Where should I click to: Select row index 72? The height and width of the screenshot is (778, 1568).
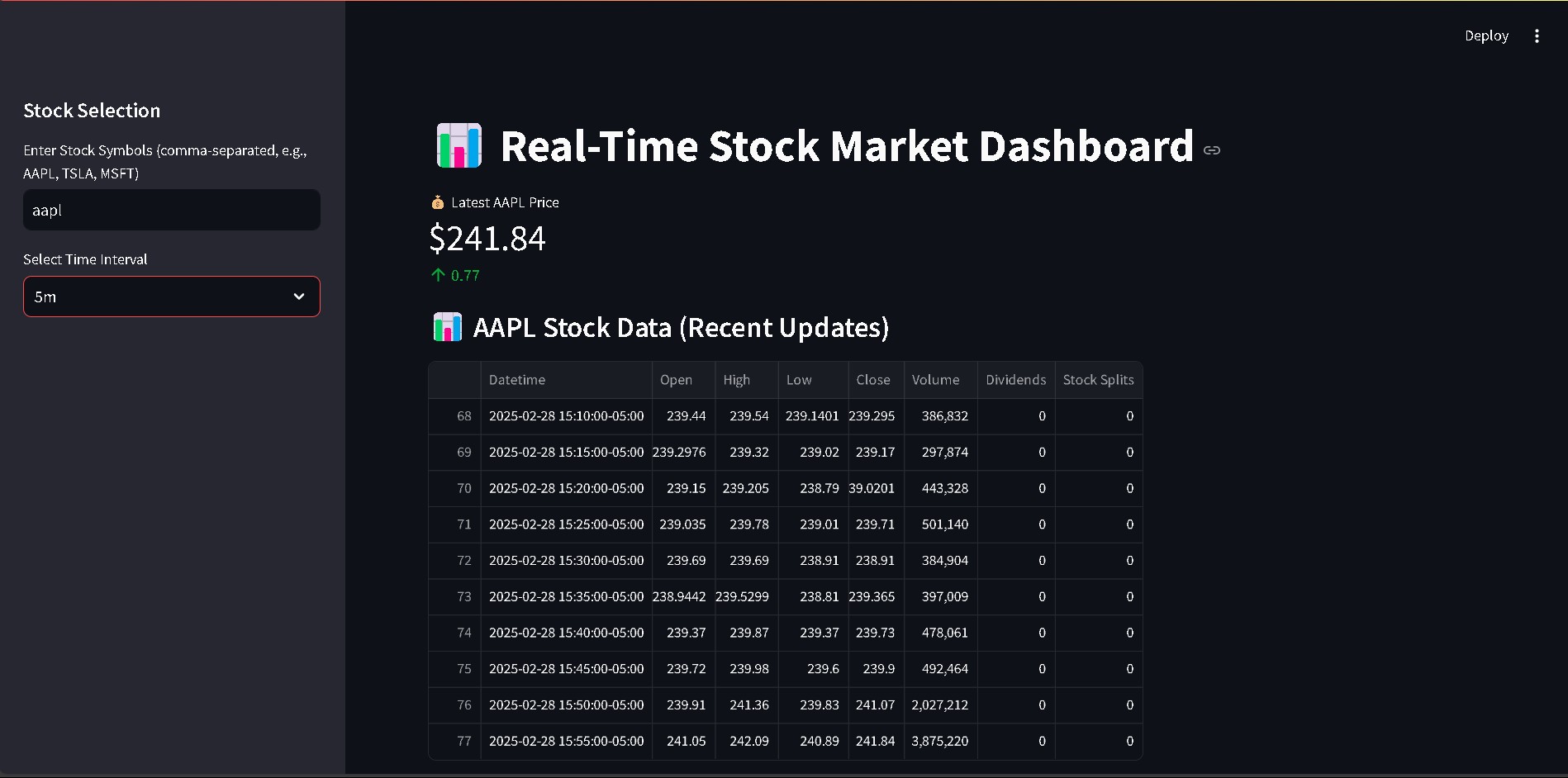coord(454,561)
